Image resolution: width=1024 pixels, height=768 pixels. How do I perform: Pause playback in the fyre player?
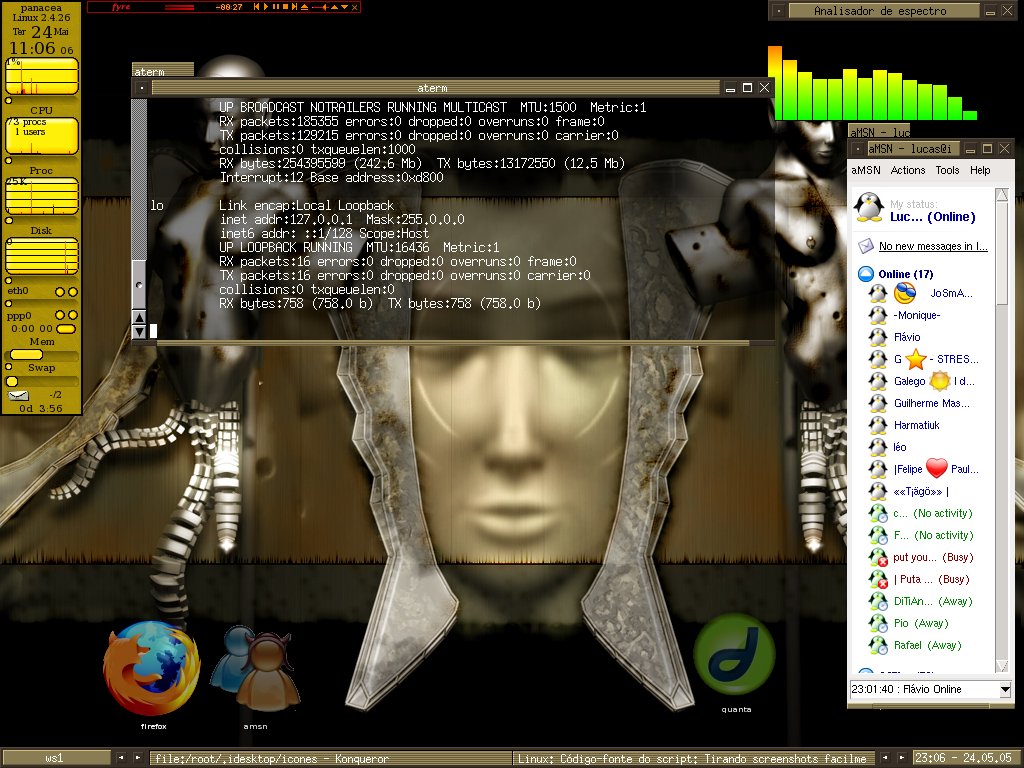pos(276,7)
